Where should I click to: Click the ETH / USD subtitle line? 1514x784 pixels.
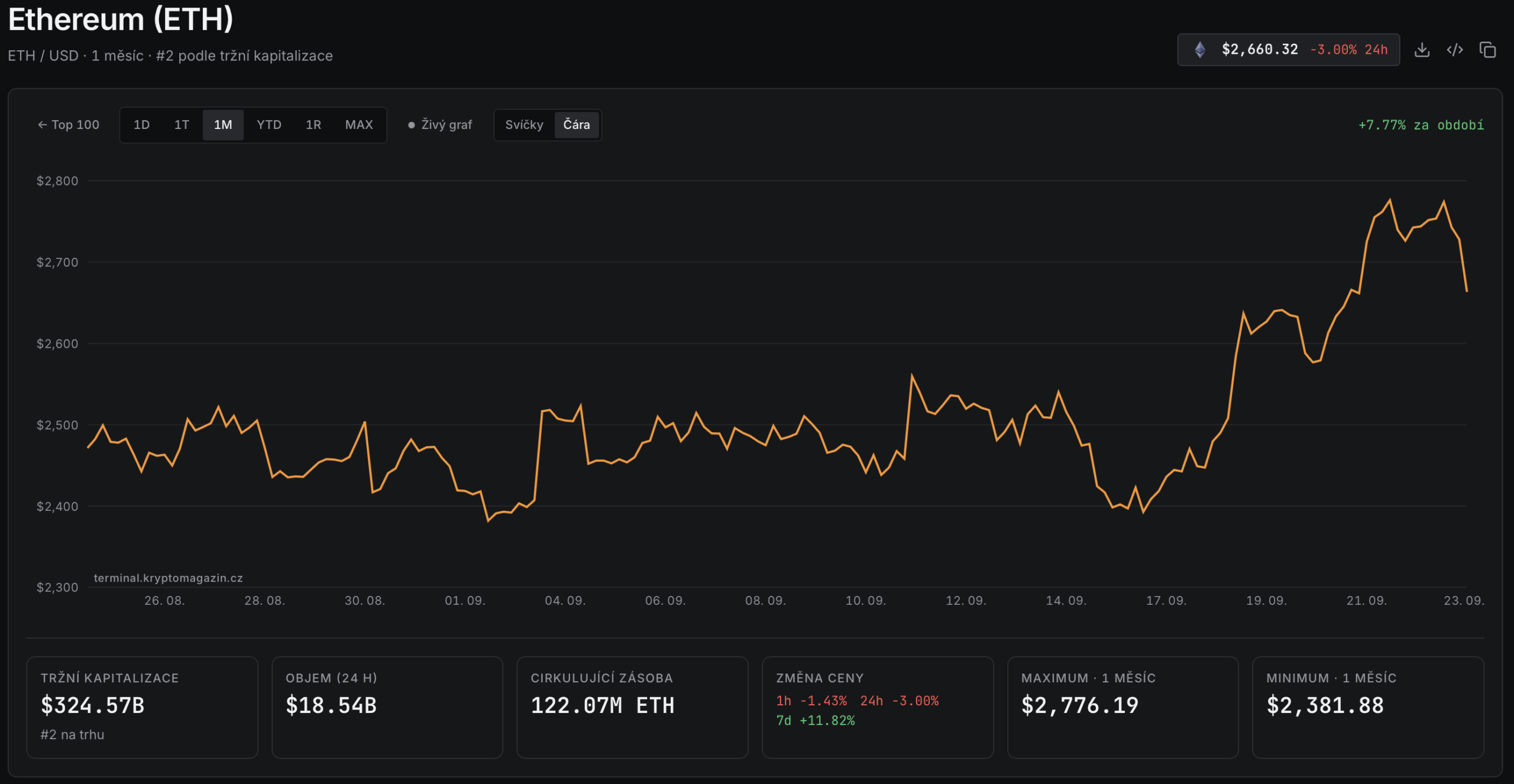click(x=170, y=56)
